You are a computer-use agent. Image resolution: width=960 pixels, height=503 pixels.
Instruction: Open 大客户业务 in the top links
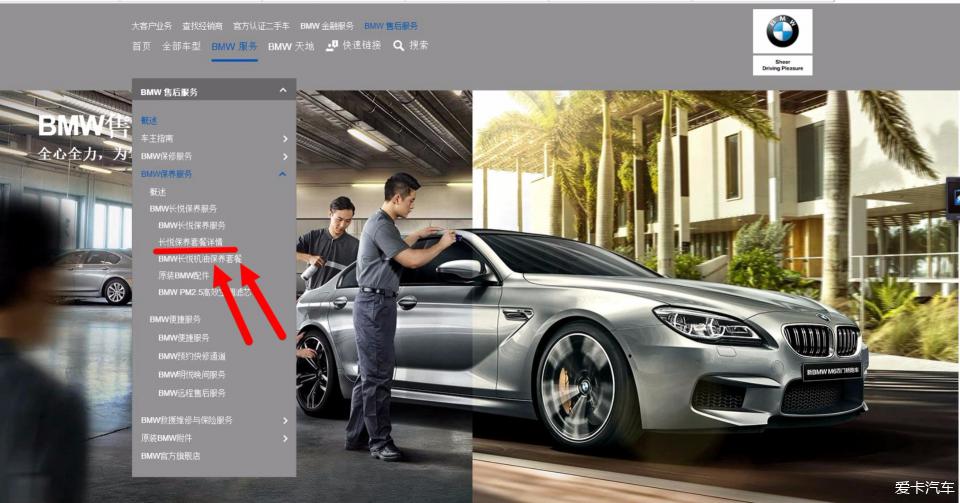click(151, 26)
